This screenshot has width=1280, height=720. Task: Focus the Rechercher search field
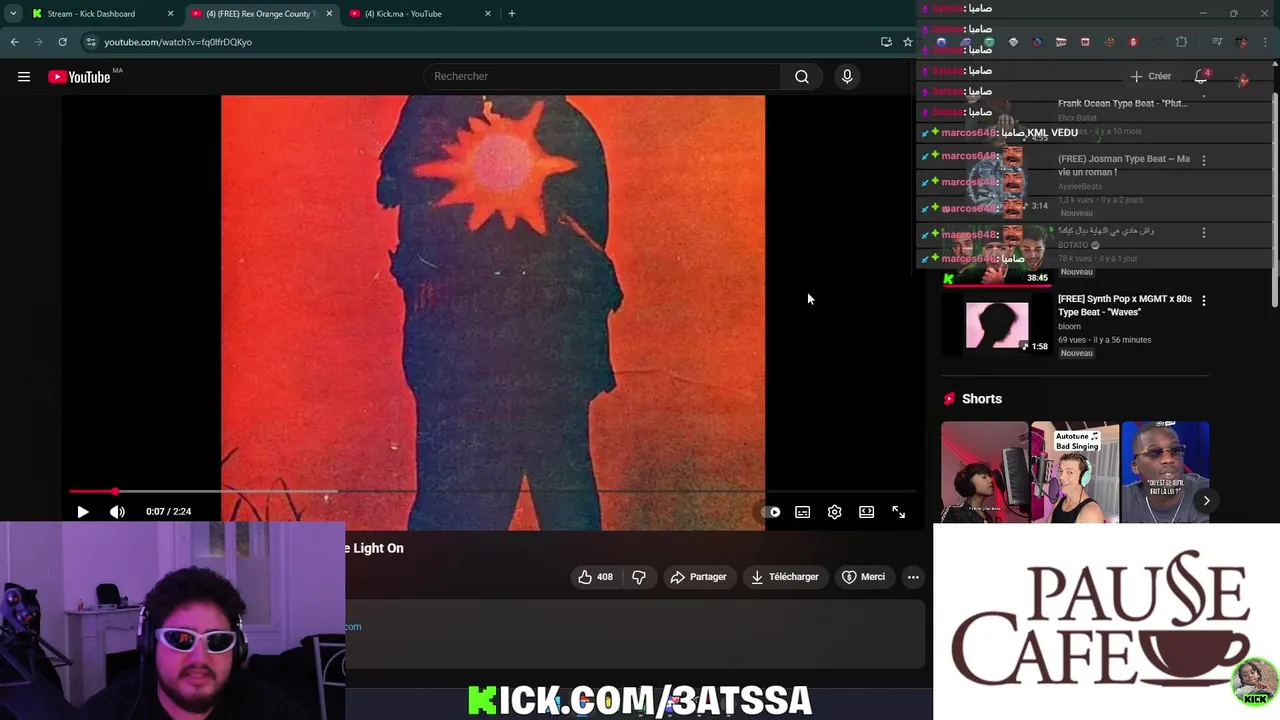[603, 76]
